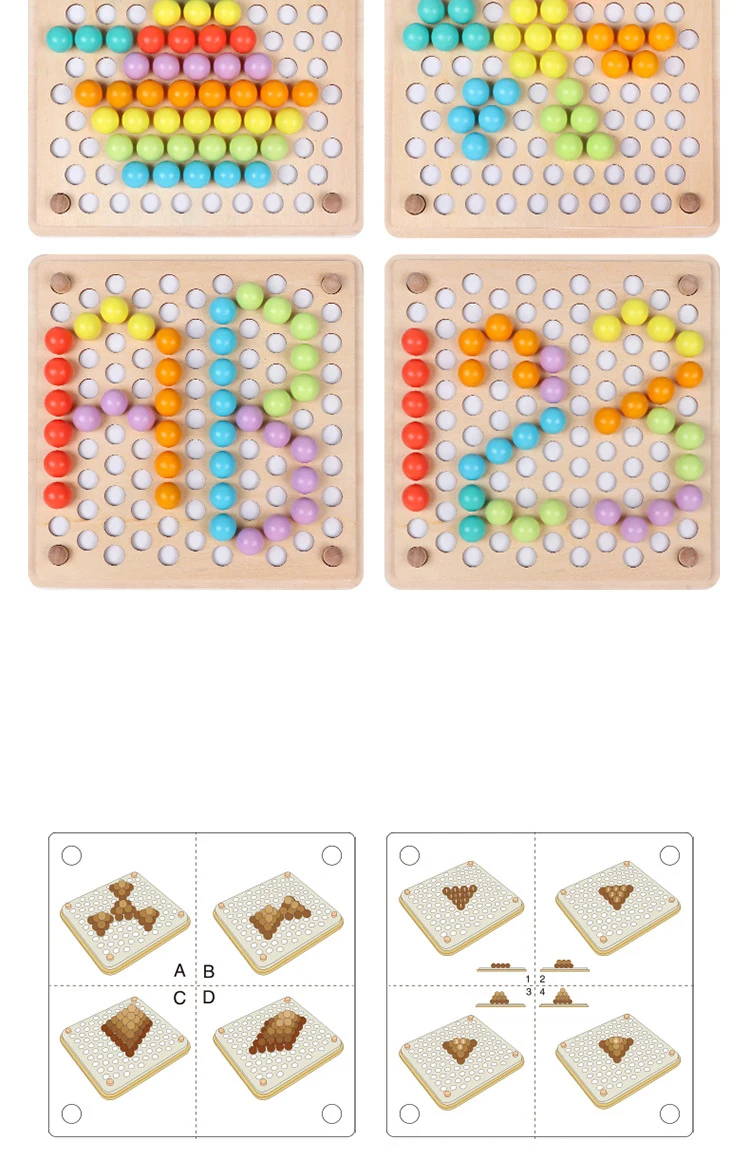Click the side-view bead icon beside number 2

pyautogui.click(x=564, y=966)
